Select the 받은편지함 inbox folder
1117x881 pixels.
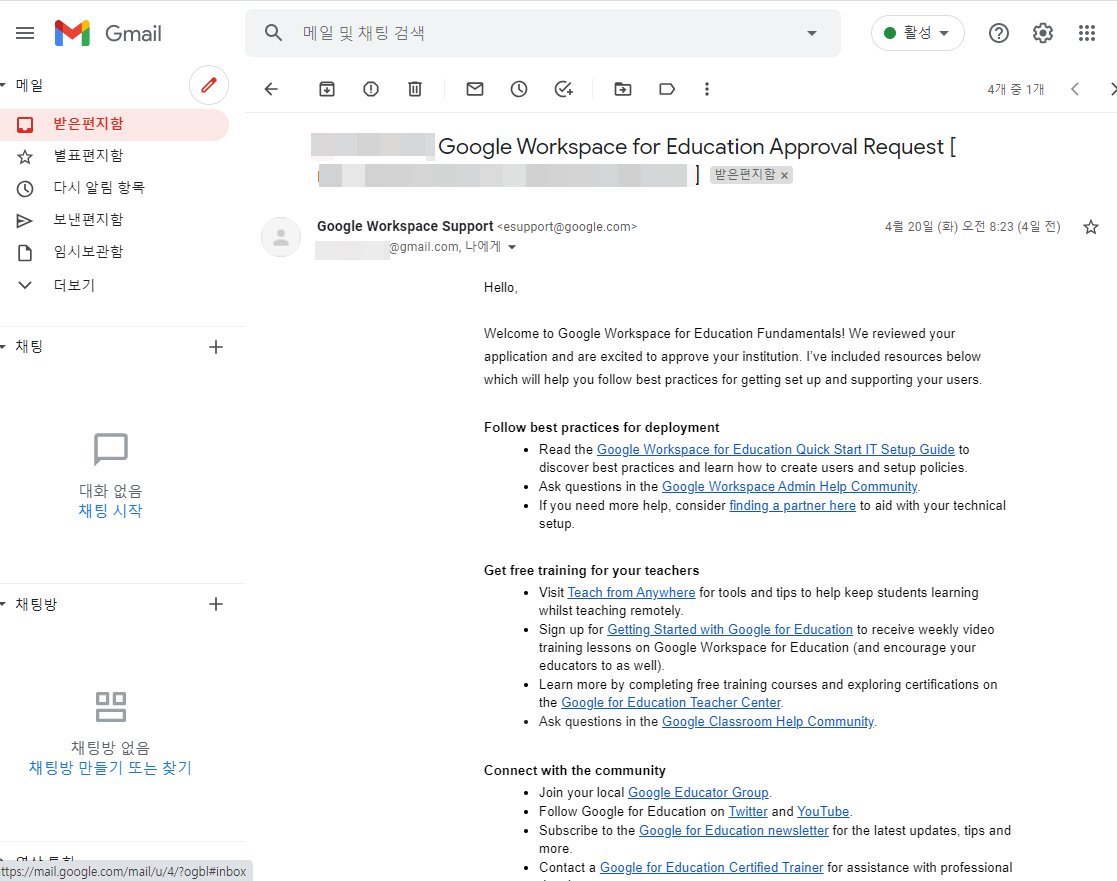point(115,124)
